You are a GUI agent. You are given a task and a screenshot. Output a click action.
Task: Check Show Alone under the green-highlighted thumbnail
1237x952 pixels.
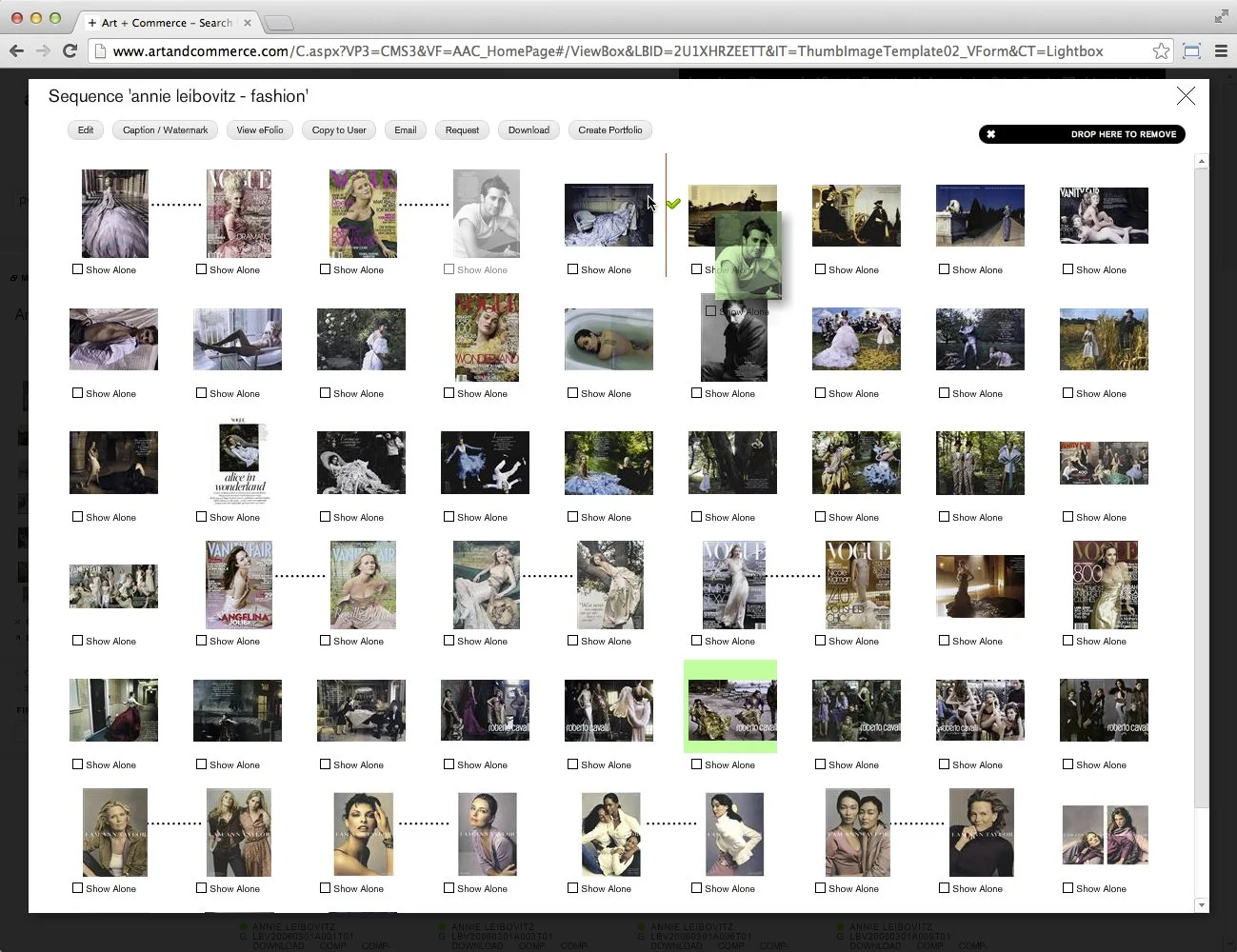[696, 764]
